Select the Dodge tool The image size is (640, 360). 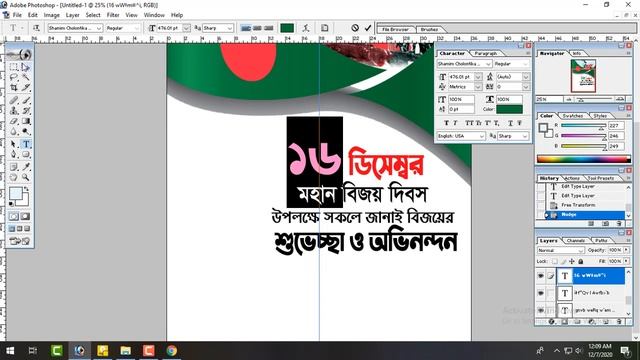click(x=26, y=131)
